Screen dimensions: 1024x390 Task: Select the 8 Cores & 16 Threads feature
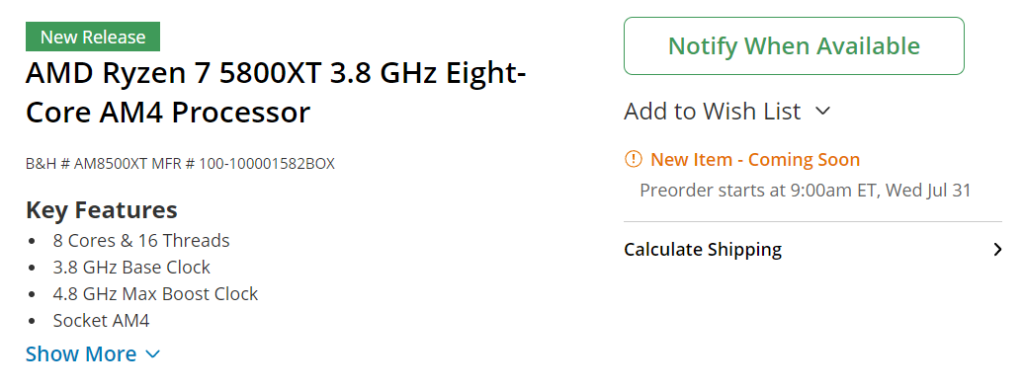141,240
